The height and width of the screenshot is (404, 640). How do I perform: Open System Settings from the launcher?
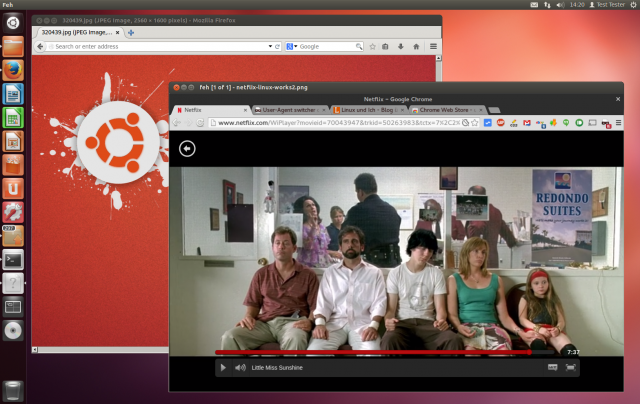pyautogui.click(x=13, y=212)
